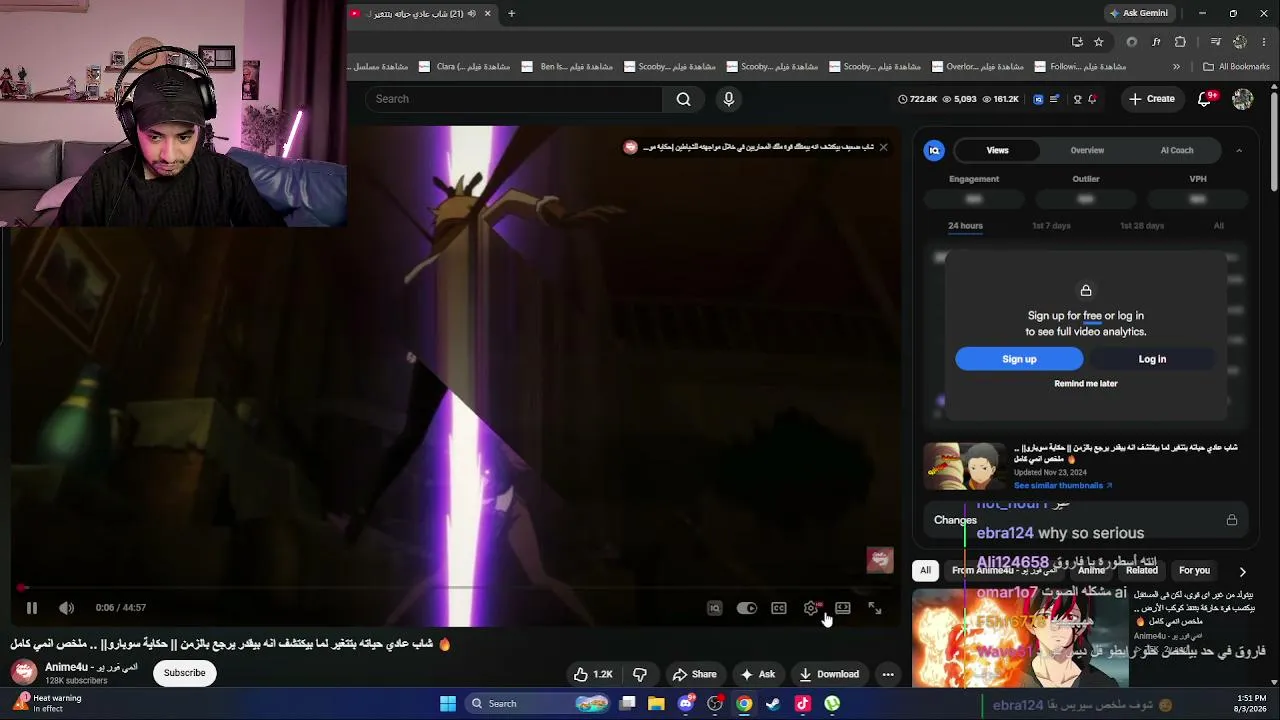Focus the YouTube search box
The image size is (1280, 720).
pos(514,99)
